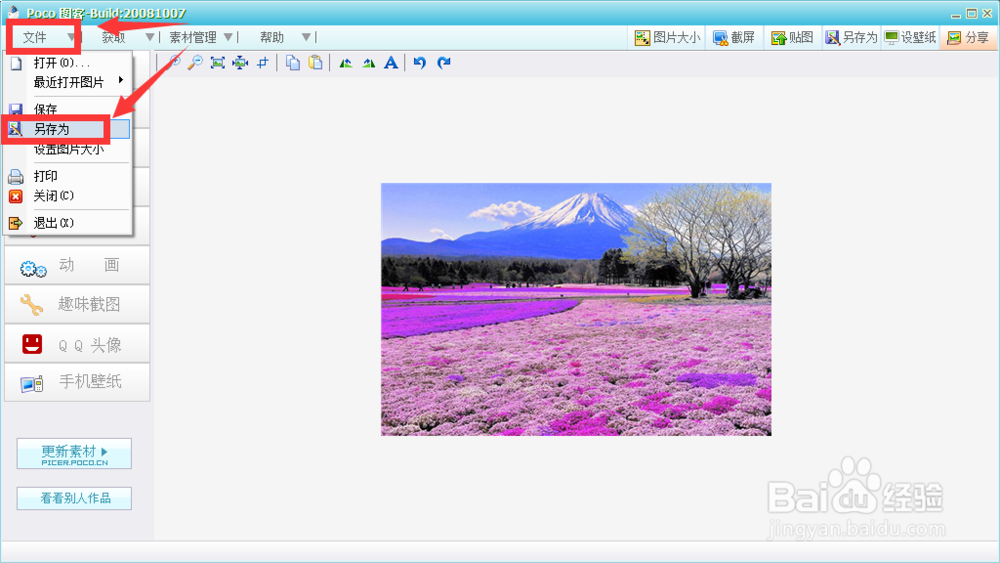
Task: Click the 图片大小 toolbar button
Action: coord(667,38)
